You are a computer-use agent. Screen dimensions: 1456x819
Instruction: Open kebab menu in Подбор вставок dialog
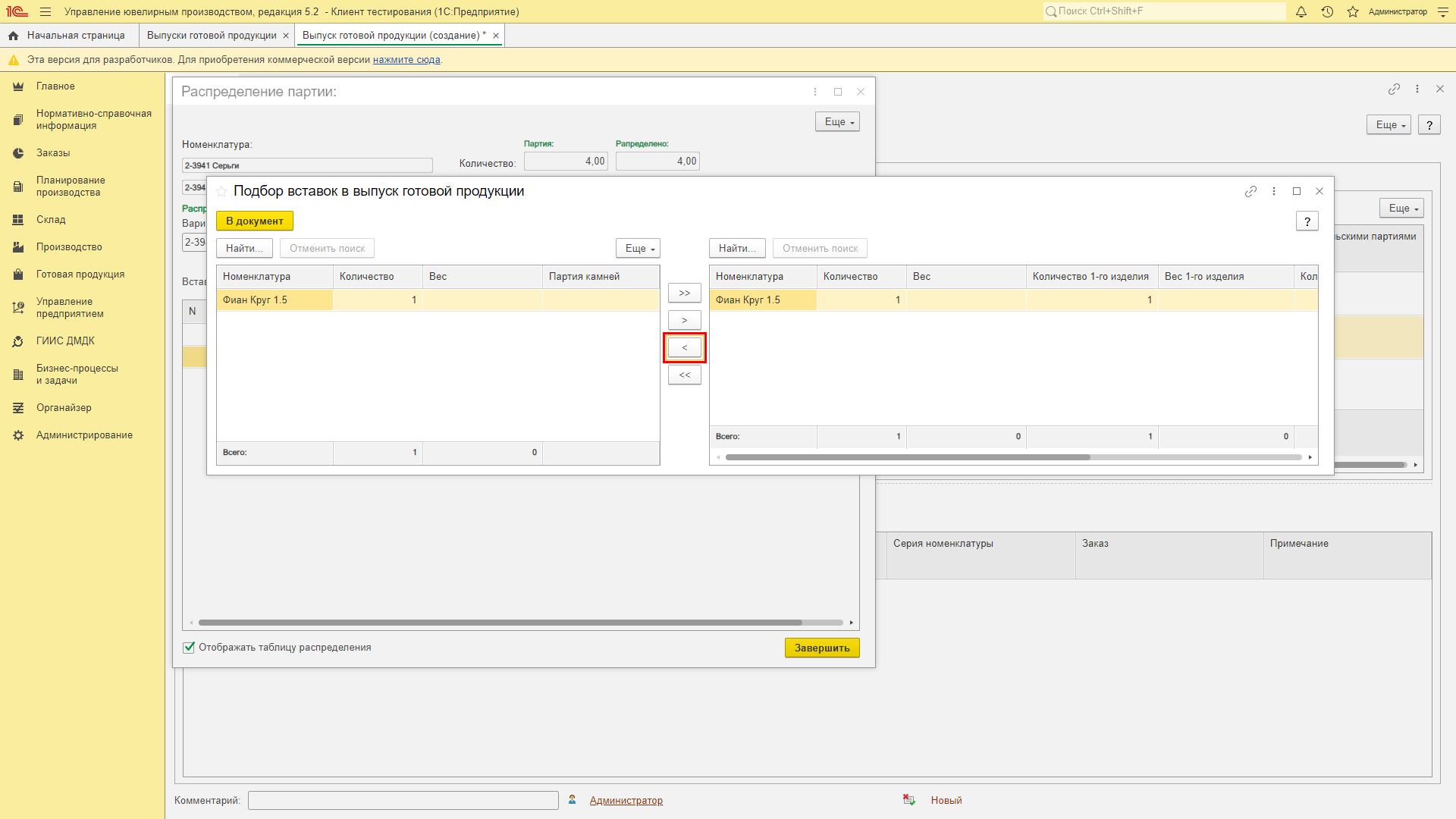(x=1274, y=192)
